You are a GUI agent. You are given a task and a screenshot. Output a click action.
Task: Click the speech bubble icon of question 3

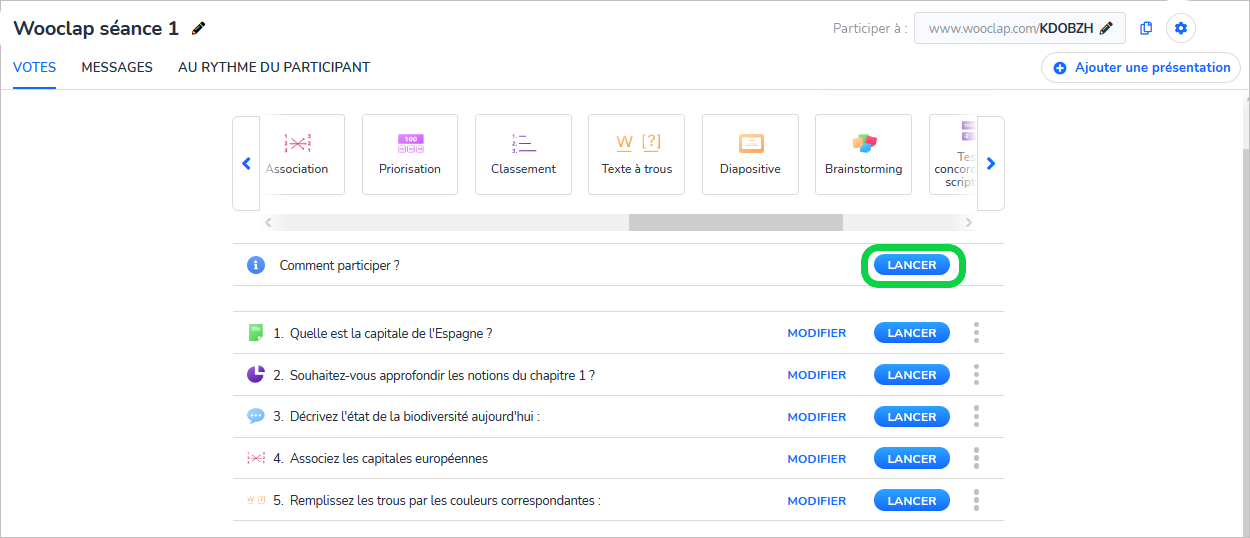(x=256, y=417)
